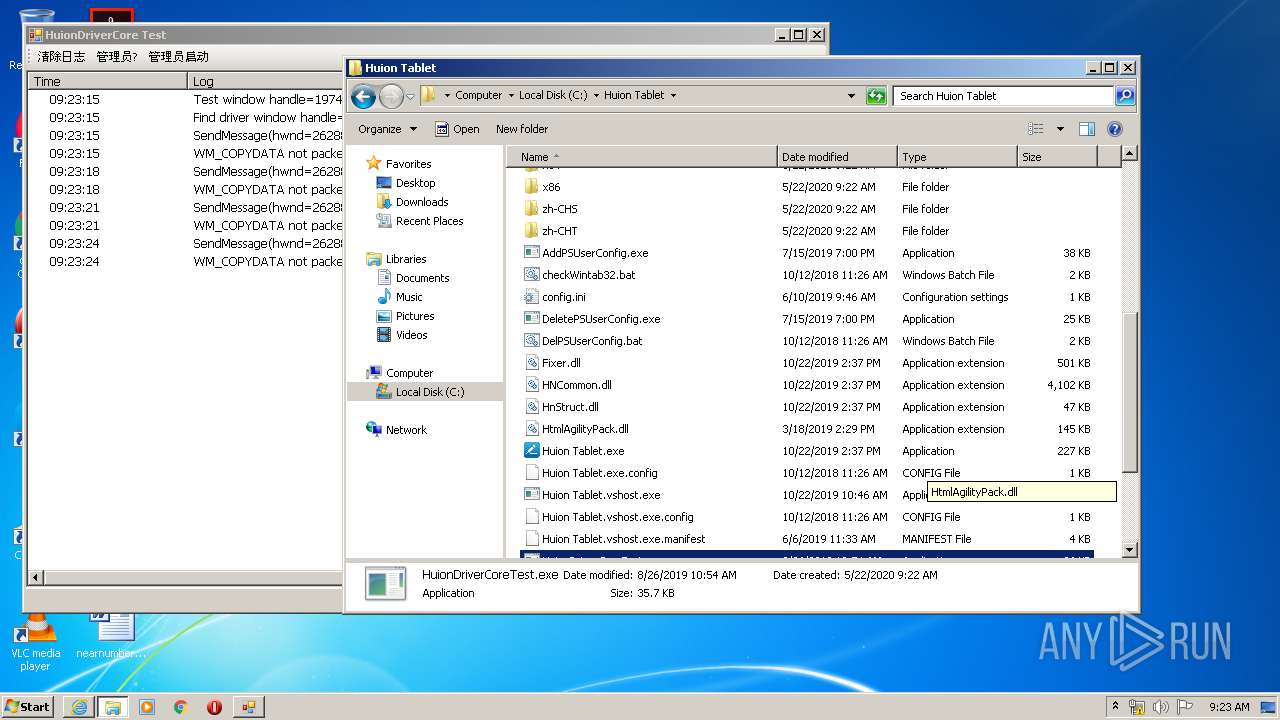The height and width of the screenshot is (720, 1280).
Task: Select AddPSUserConfig.exe file icon
Action: pos(532,253)
